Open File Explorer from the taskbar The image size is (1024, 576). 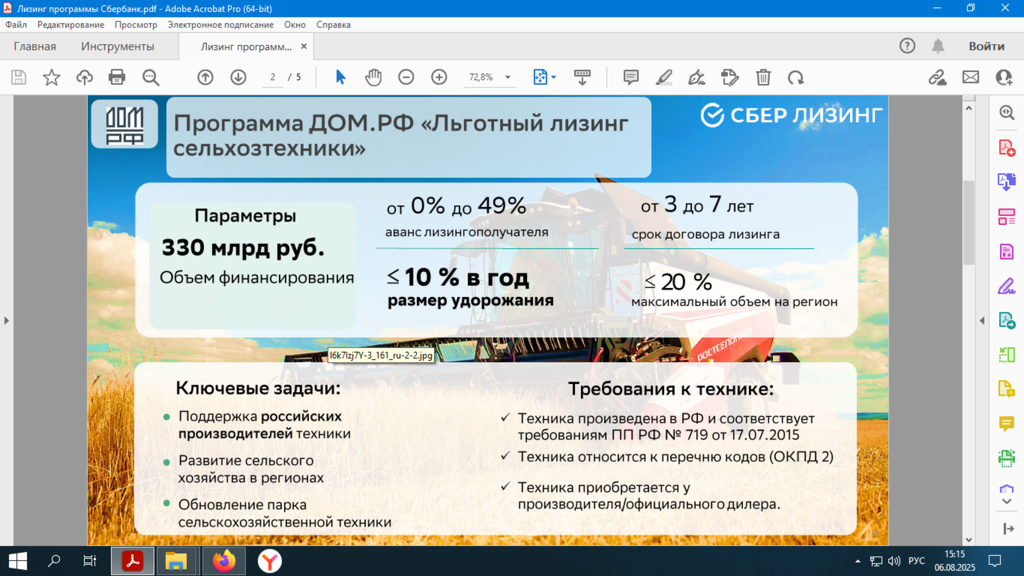pos(176,561)
